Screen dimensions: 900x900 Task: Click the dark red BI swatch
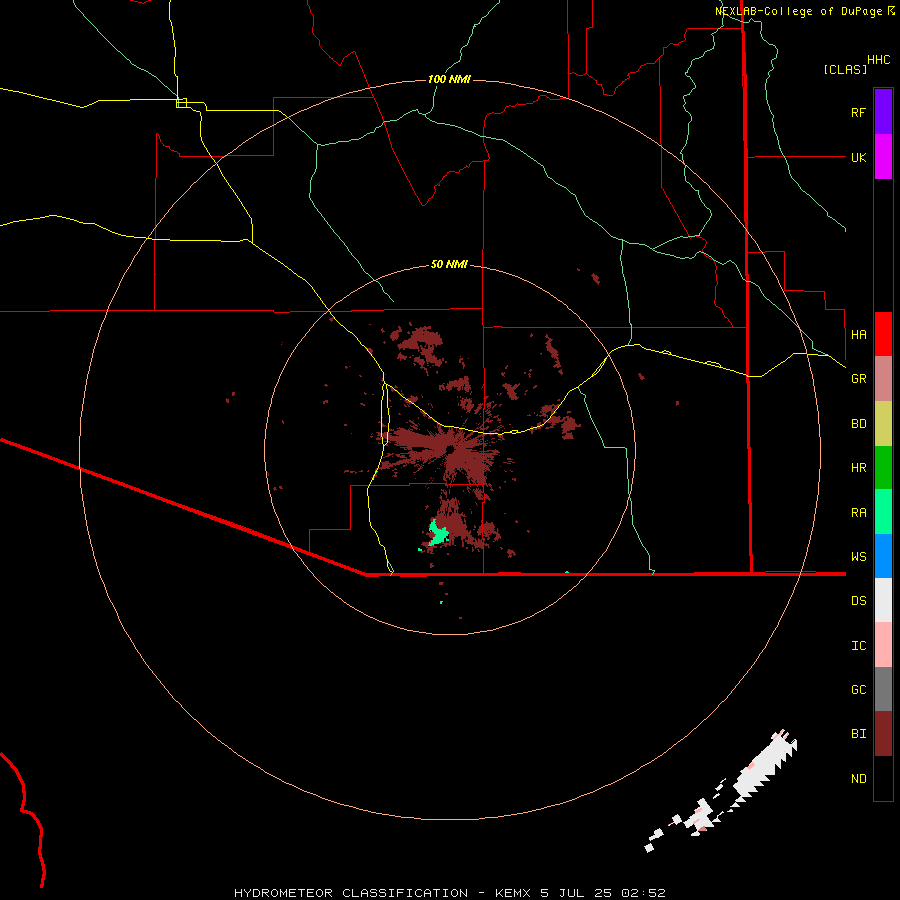click(x=883, y=734)
